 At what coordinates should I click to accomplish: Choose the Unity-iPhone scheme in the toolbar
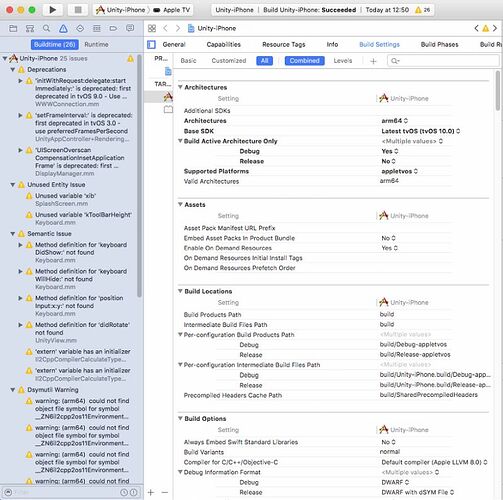coord(121,10)
